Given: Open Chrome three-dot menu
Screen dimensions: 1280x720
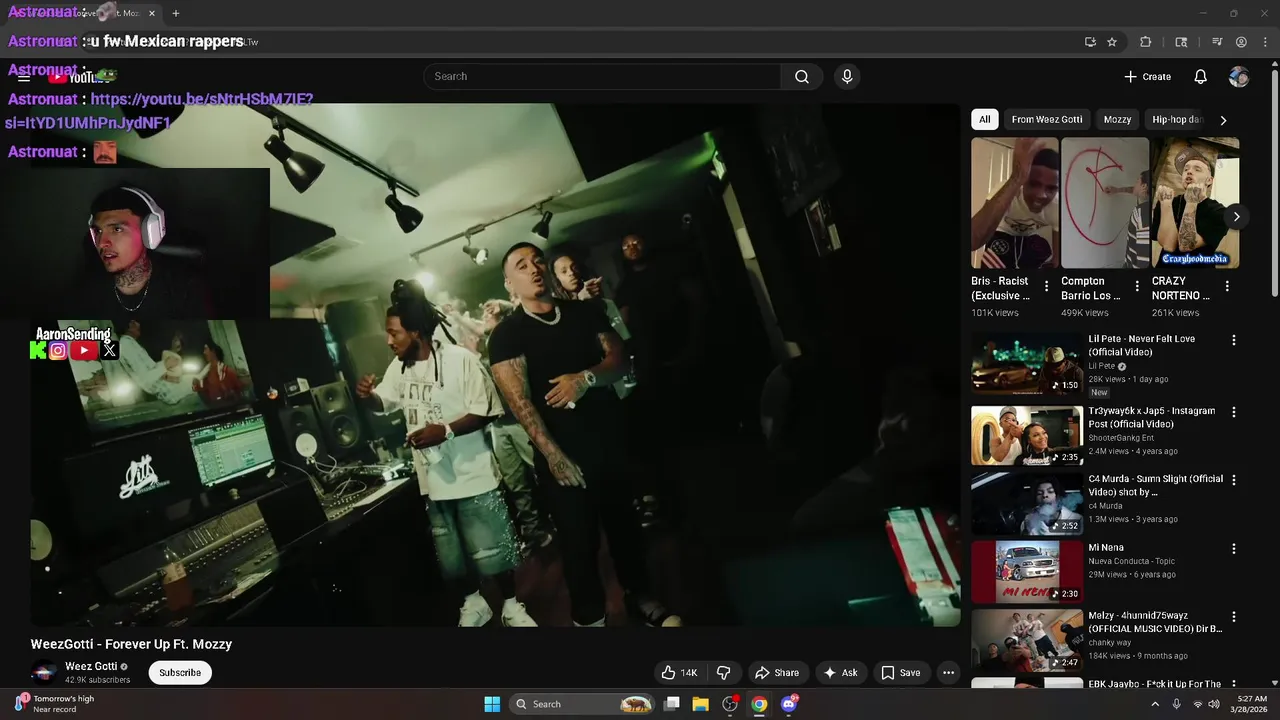Looking at the screenshot, I should click(x=1264, y=42).
